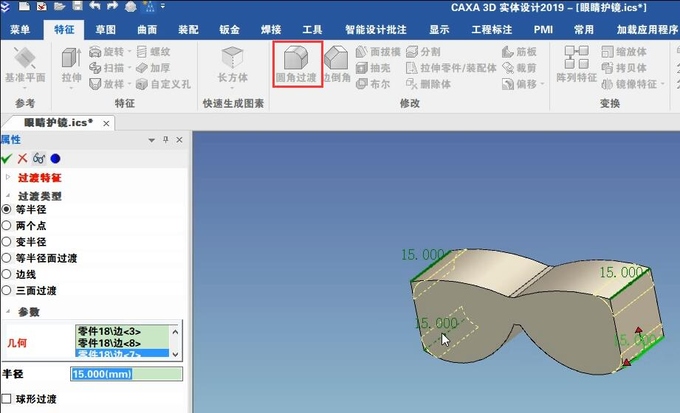Click the 拉伸 extrude tool
This screenshot has height=413, width=680.
pyautogui.click(x=72, y=65)
